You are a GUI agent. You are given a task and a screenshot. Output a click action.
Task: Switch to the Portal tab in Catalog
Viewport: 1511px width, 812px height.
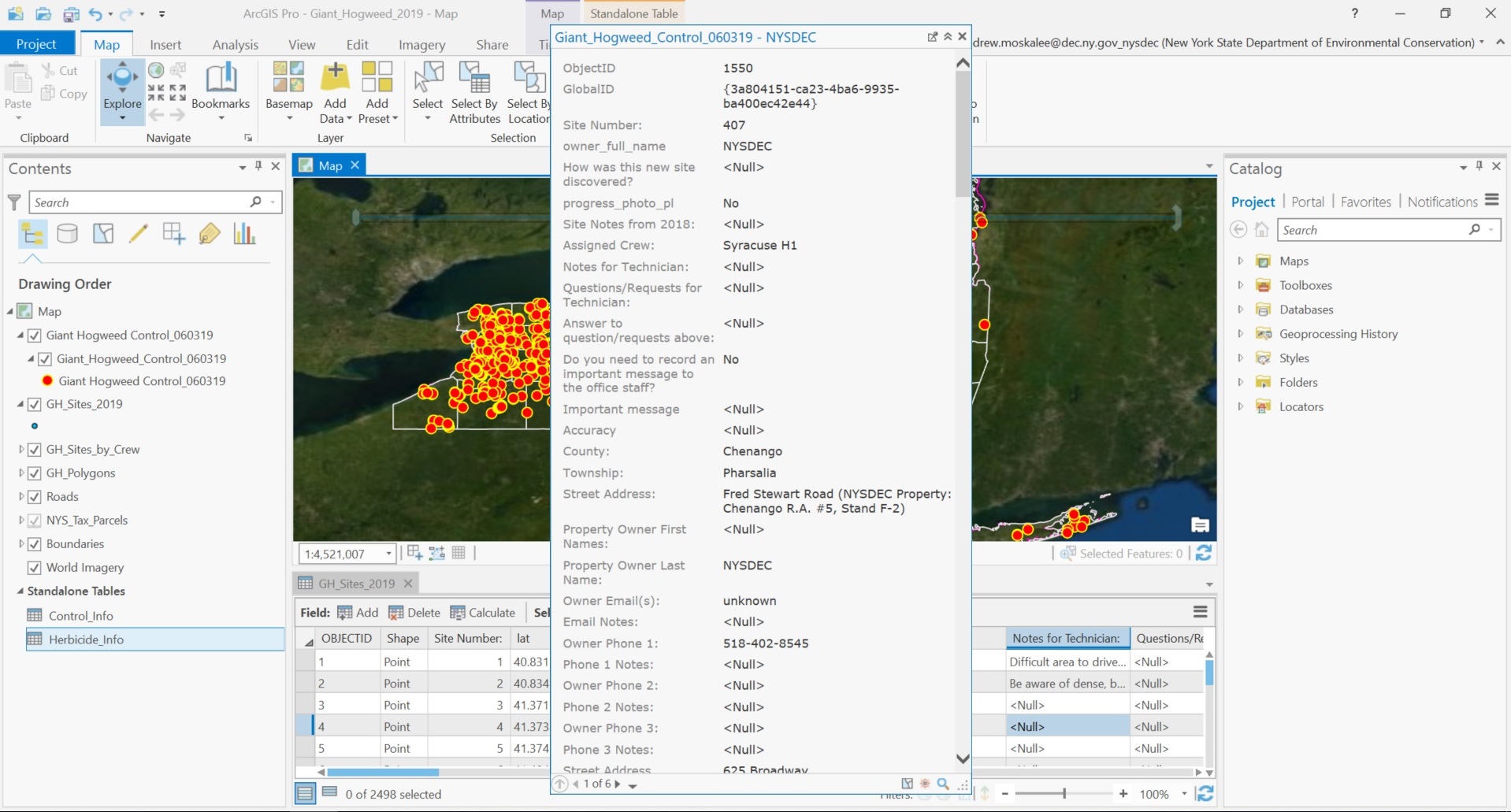[1308, 202]
